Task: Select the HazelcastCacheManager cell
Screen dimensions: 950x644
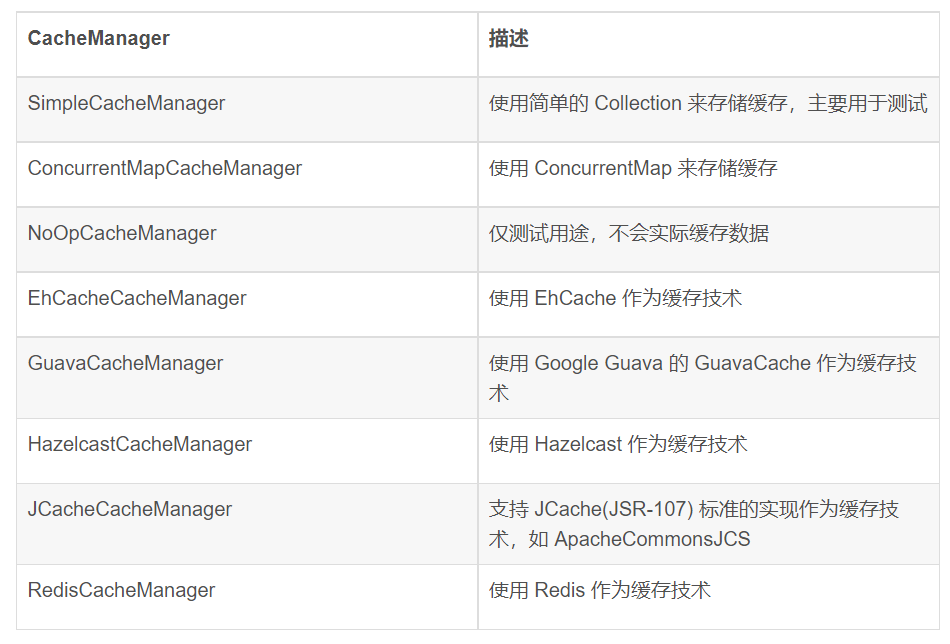Action: point(139,444)
